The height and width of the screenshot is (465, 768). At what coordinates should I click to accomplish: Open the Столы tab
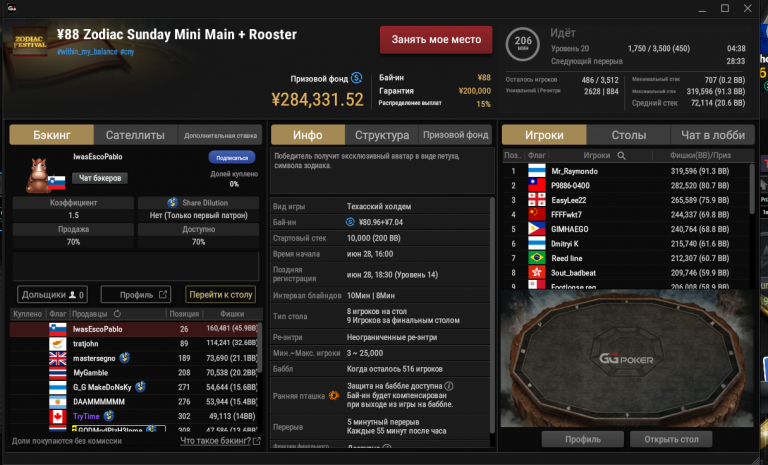tap(629, 135)
